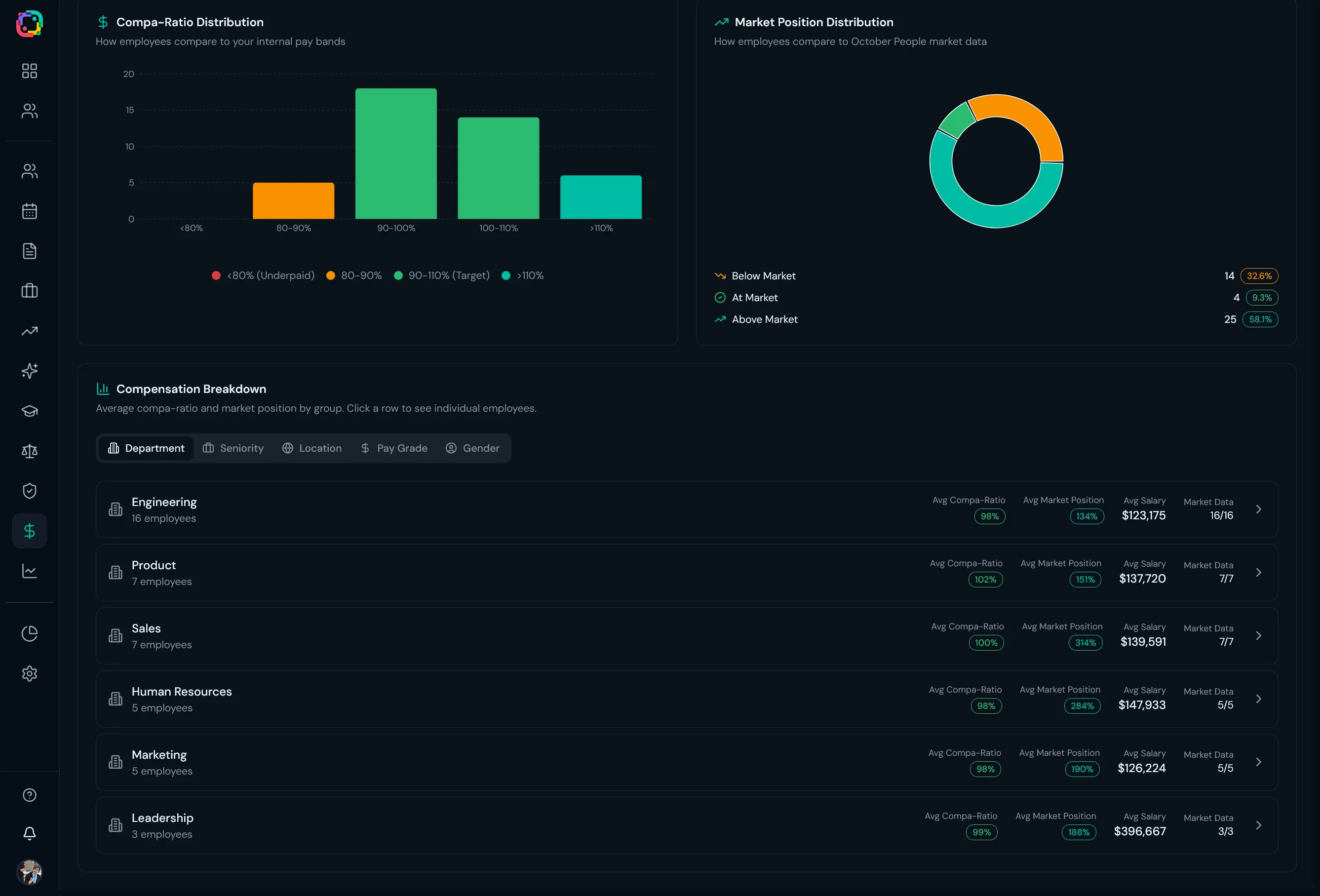Expand the Sales department row chevron

[x=1258, y=636]
